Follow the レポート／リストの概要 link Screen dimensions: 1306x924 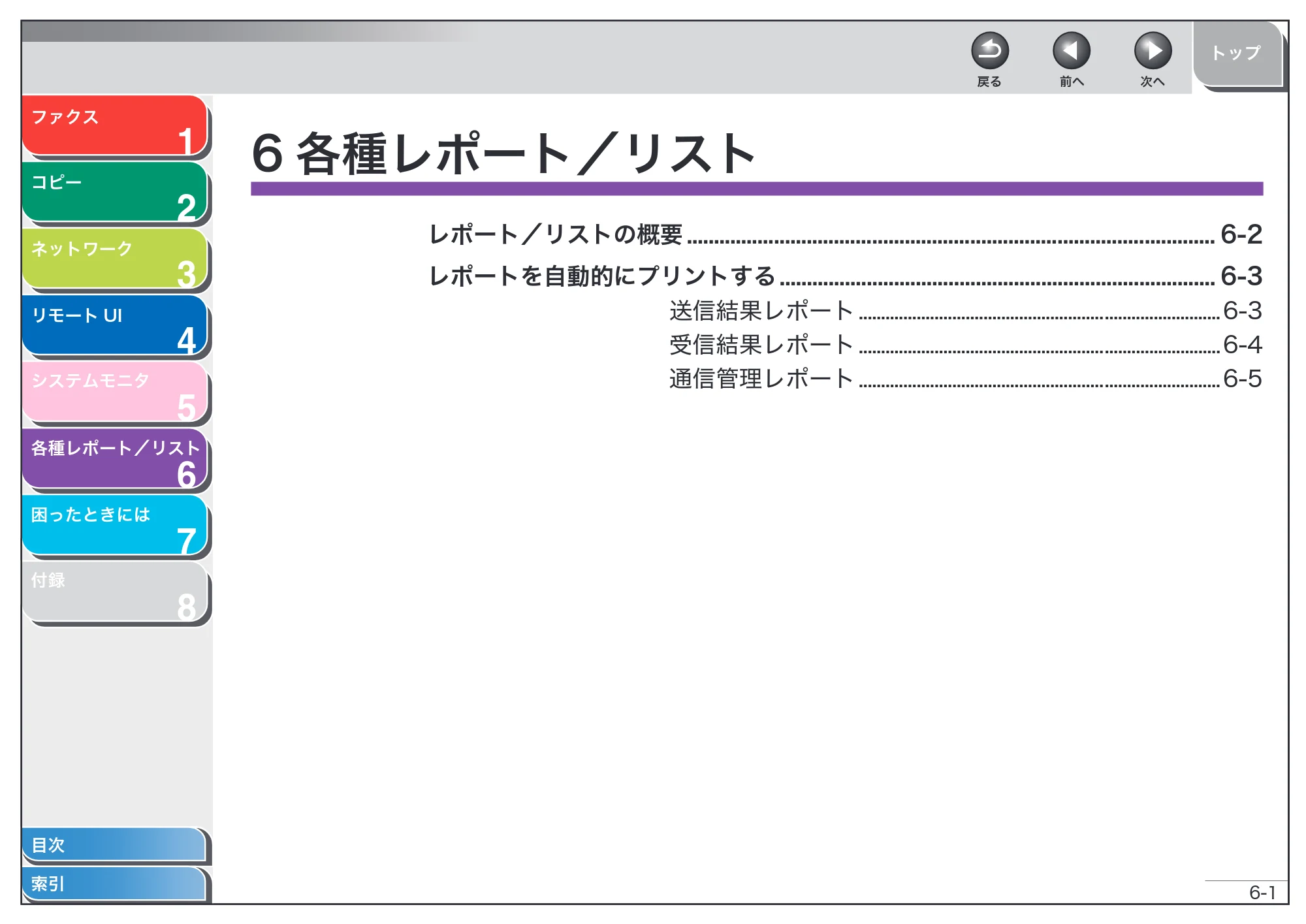pos(846,234)
